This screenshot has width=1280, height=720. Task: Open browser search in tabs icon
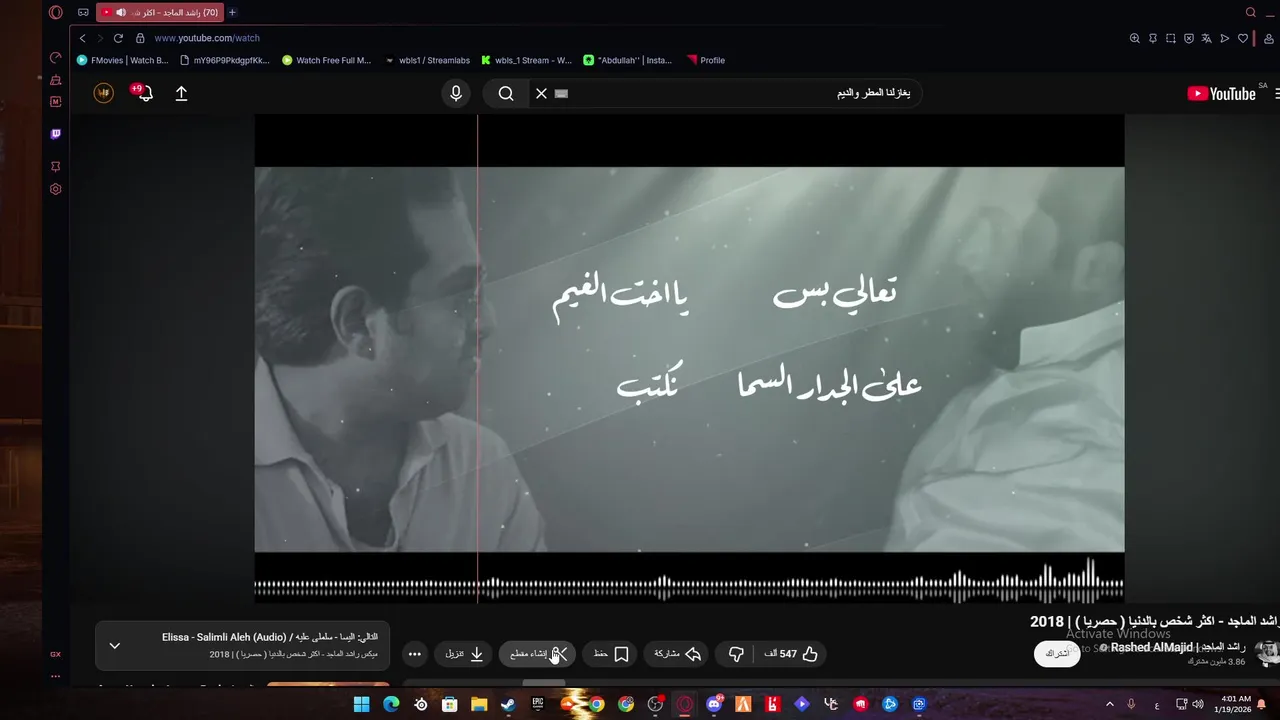tap(1251, 12)
